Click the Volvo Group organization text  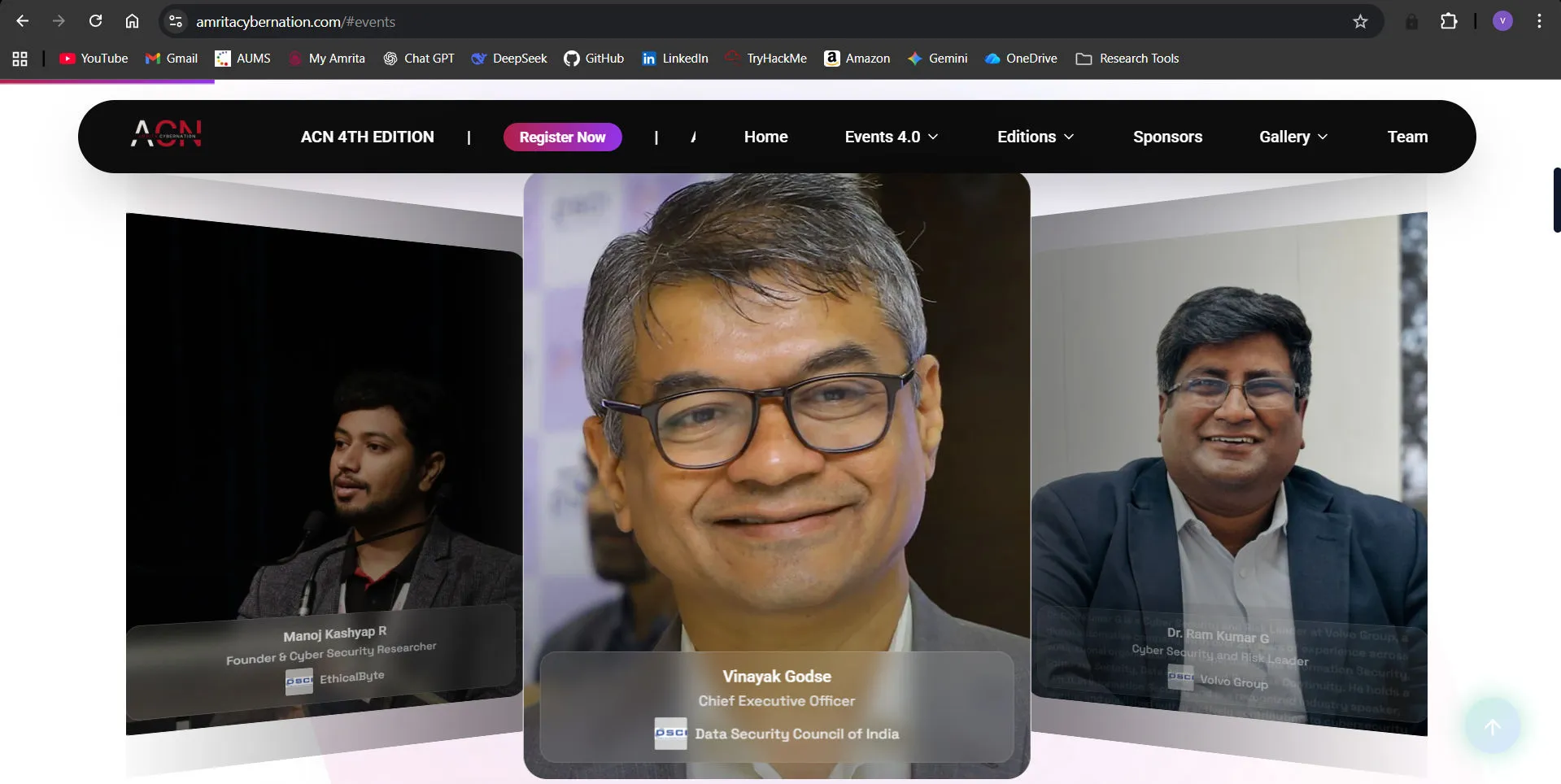pos(1234,682)
